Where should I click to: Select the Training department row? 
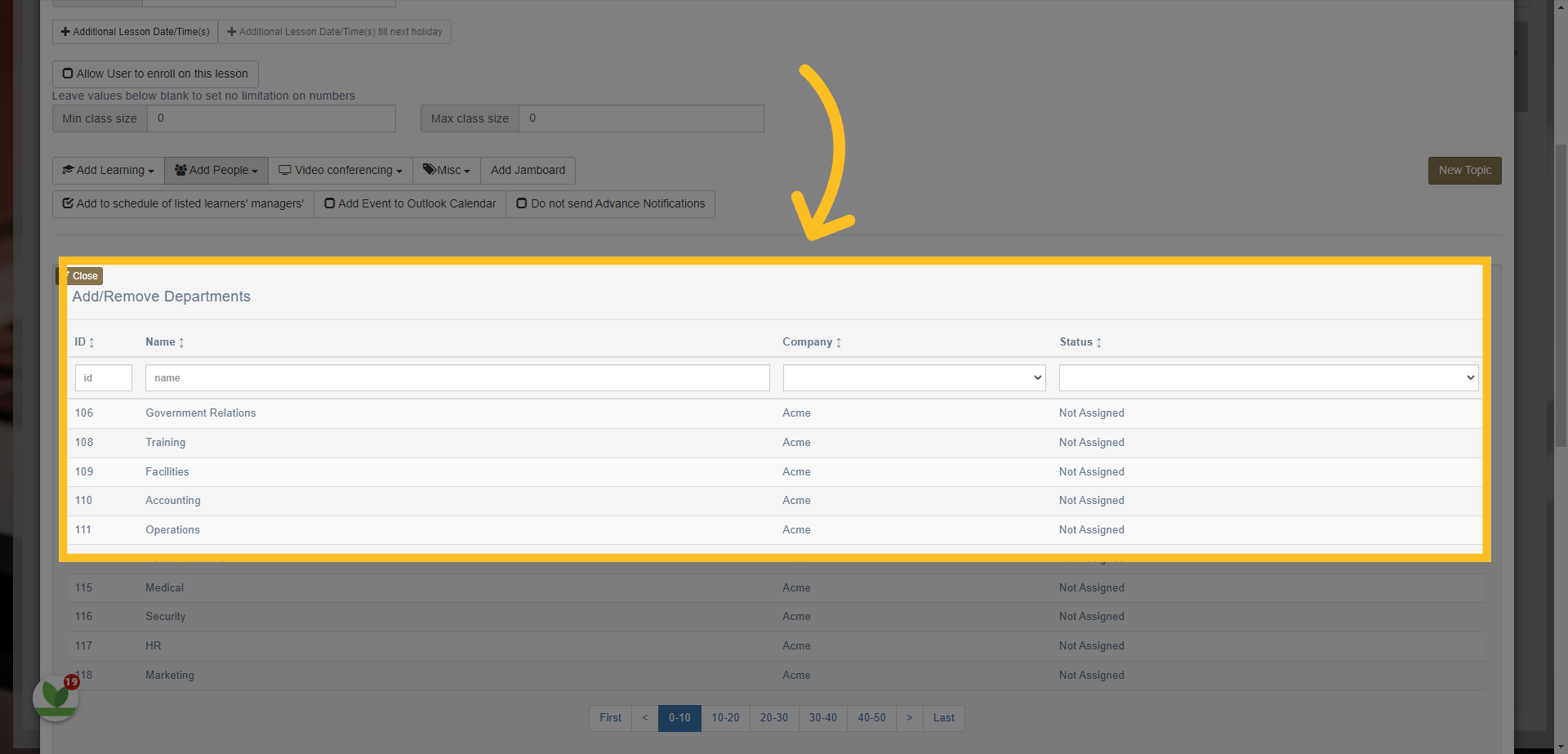coord(775,443)
